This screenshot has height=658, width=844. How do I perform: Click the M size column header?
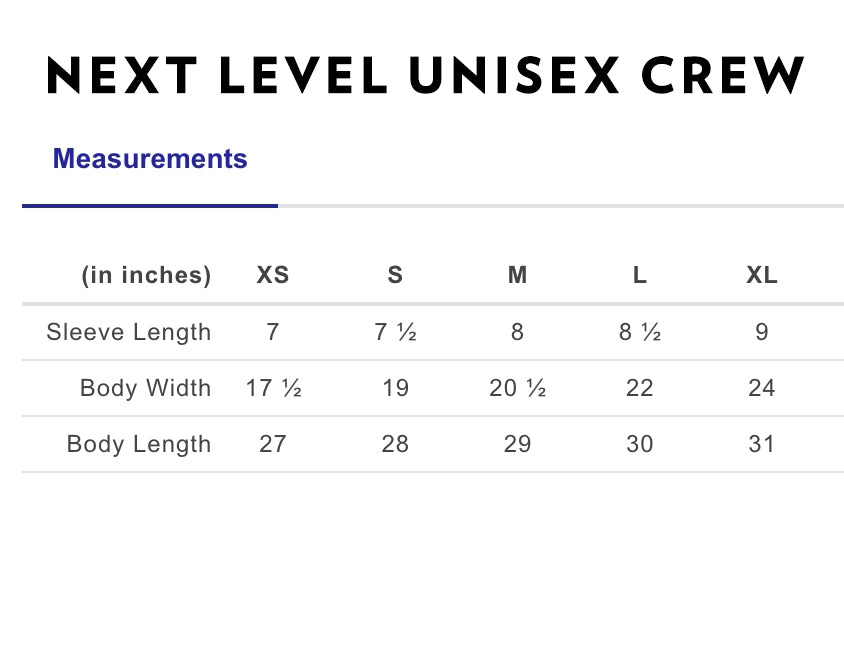tap(517, 276)
